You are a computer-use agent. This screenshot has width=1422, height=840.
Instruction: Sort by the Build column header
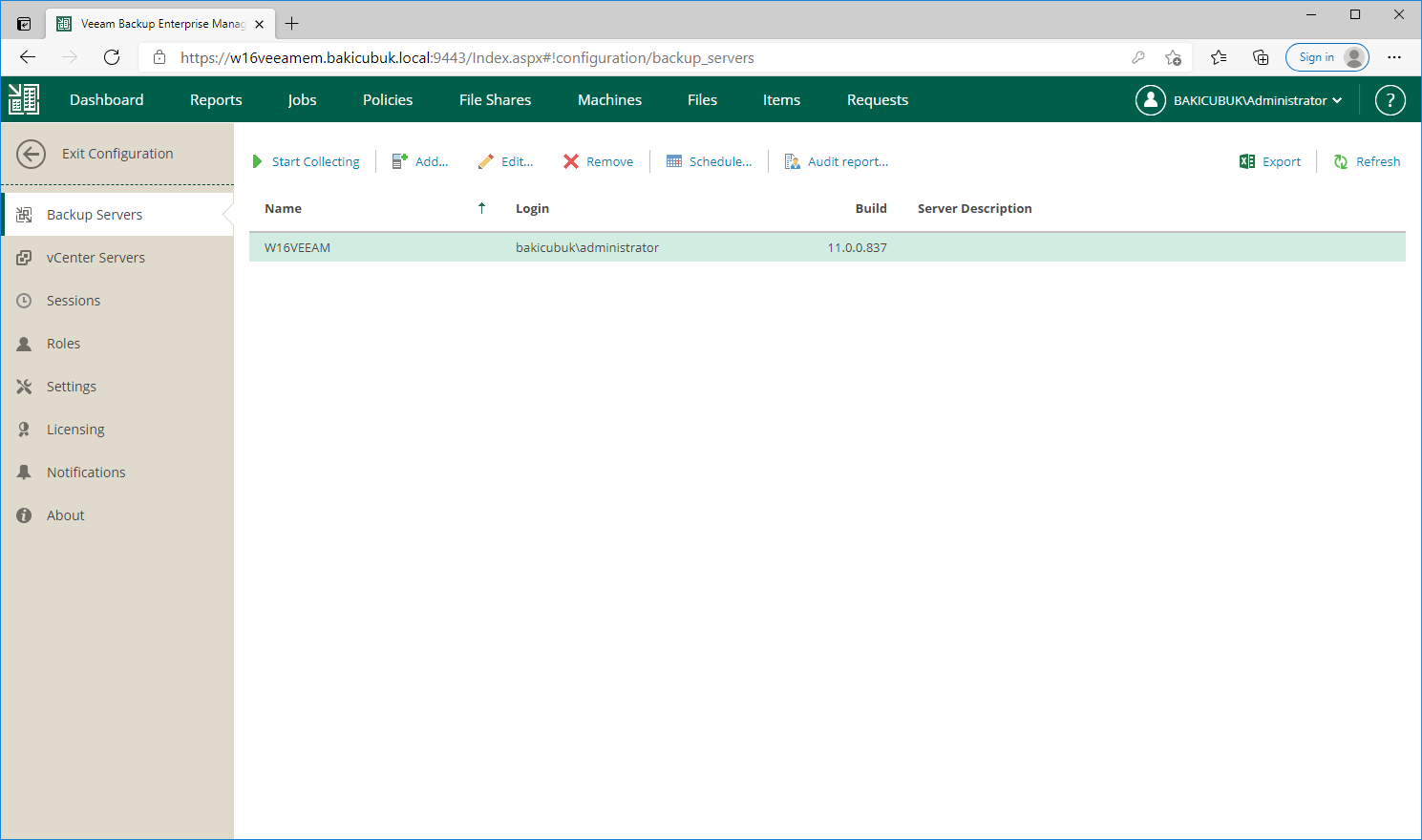[x=871, y=209]
